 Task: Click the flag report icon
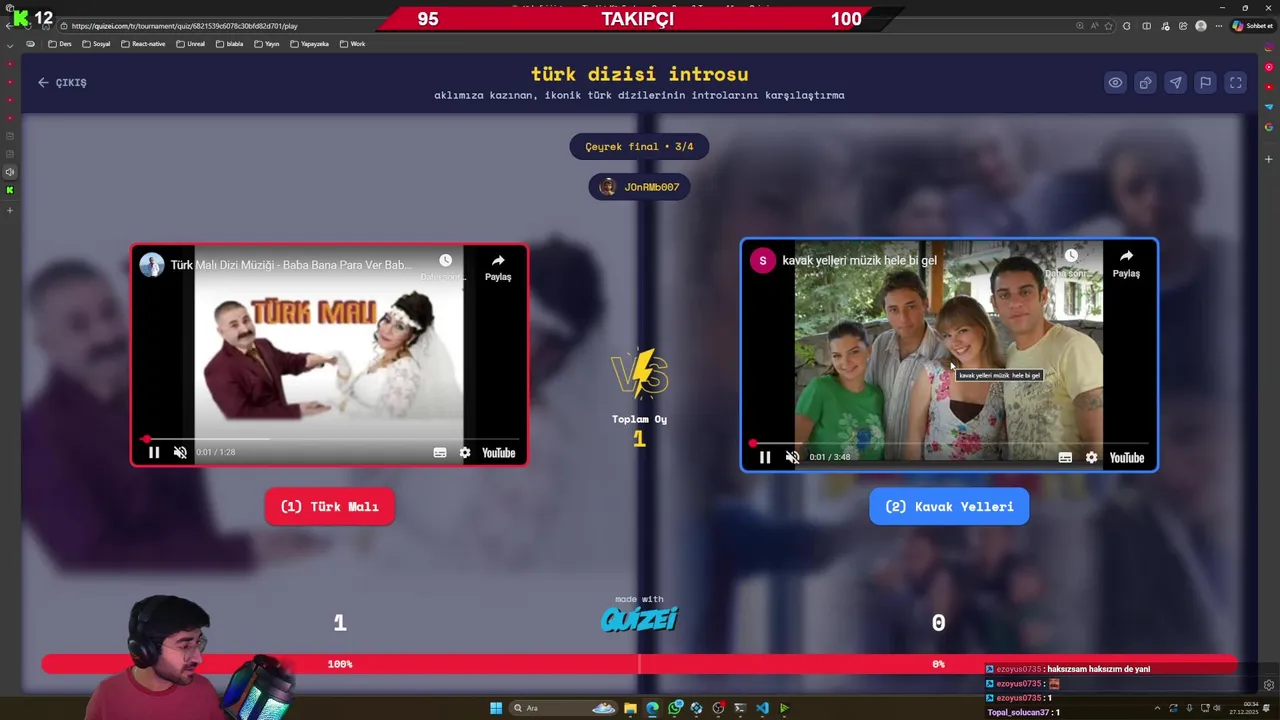tap(1205, 83)
